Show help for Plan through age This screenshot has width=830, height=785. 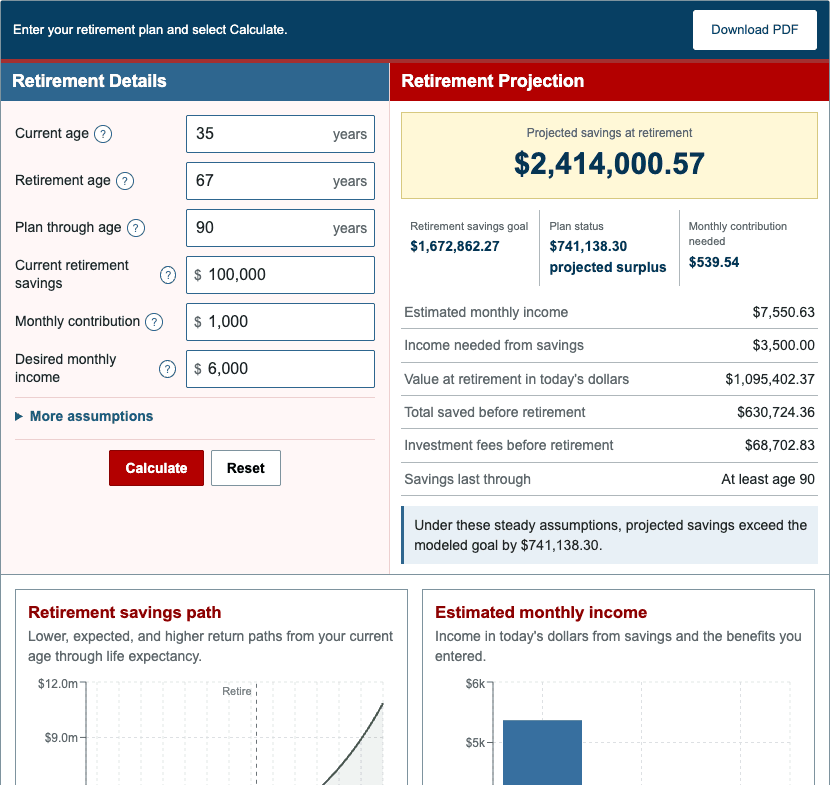136,228
